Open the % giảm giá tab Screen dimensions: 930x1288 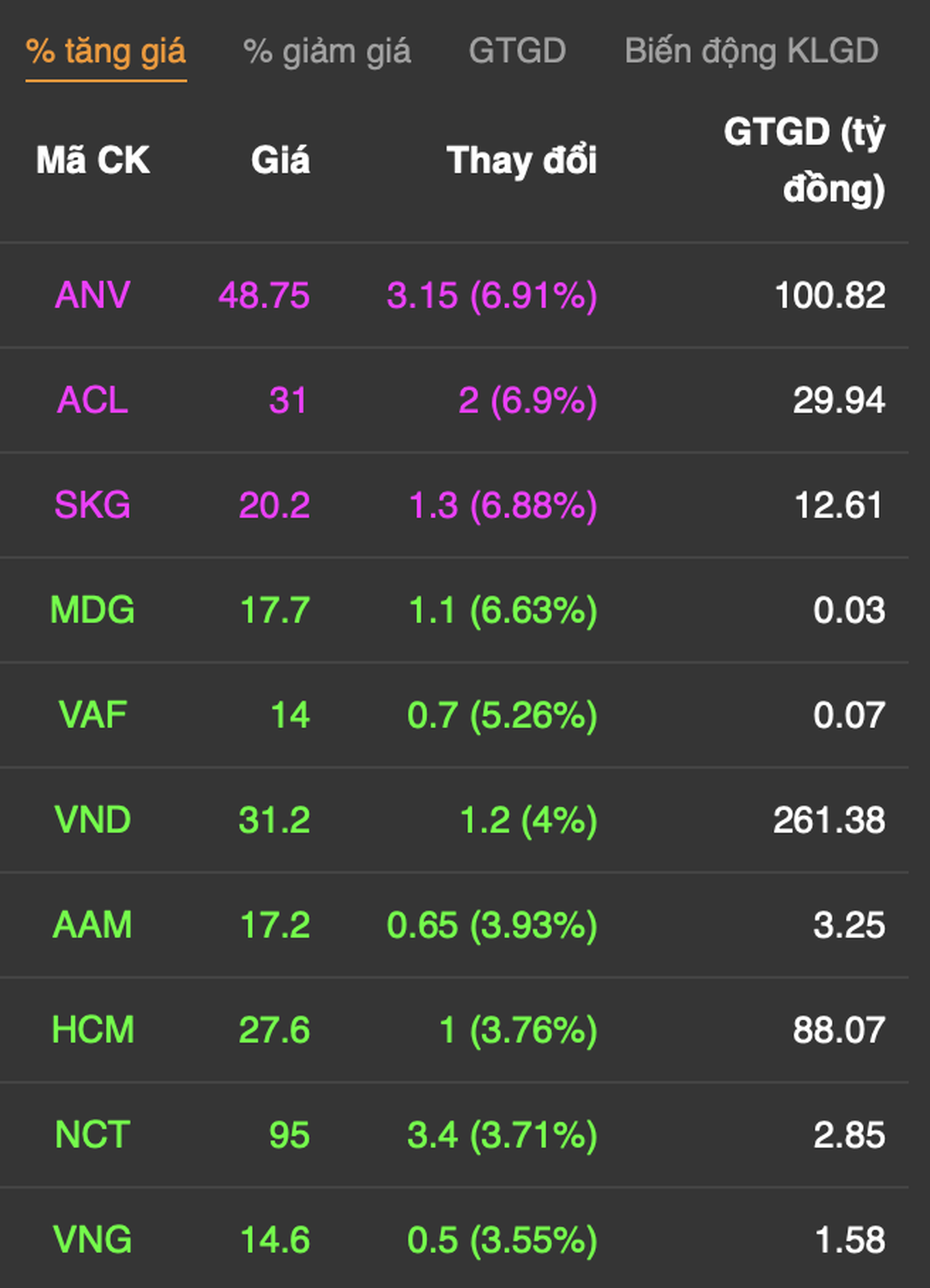pos(327,52)
